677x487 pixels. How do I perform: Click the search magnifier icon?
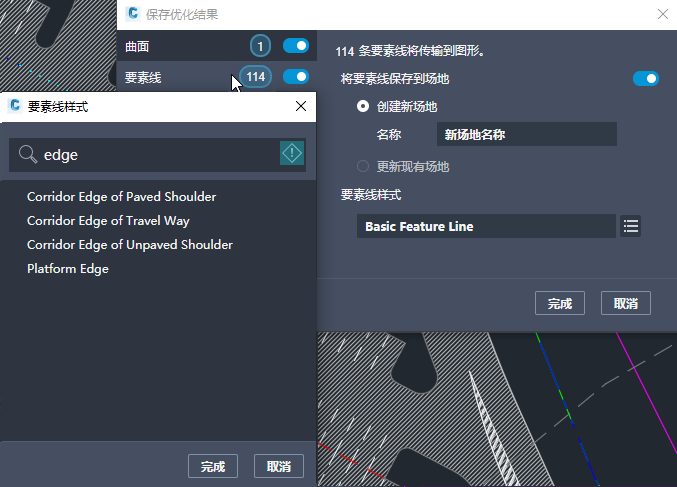coord(28,154)
